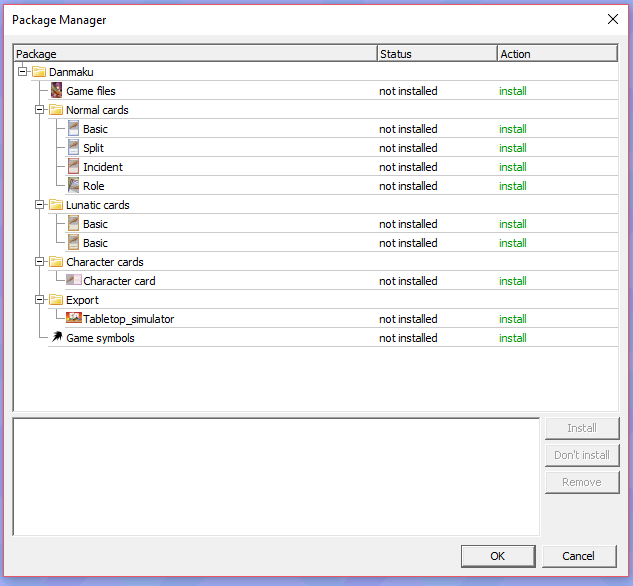
Task: Click install action for Split
Action: pos(513,148)
